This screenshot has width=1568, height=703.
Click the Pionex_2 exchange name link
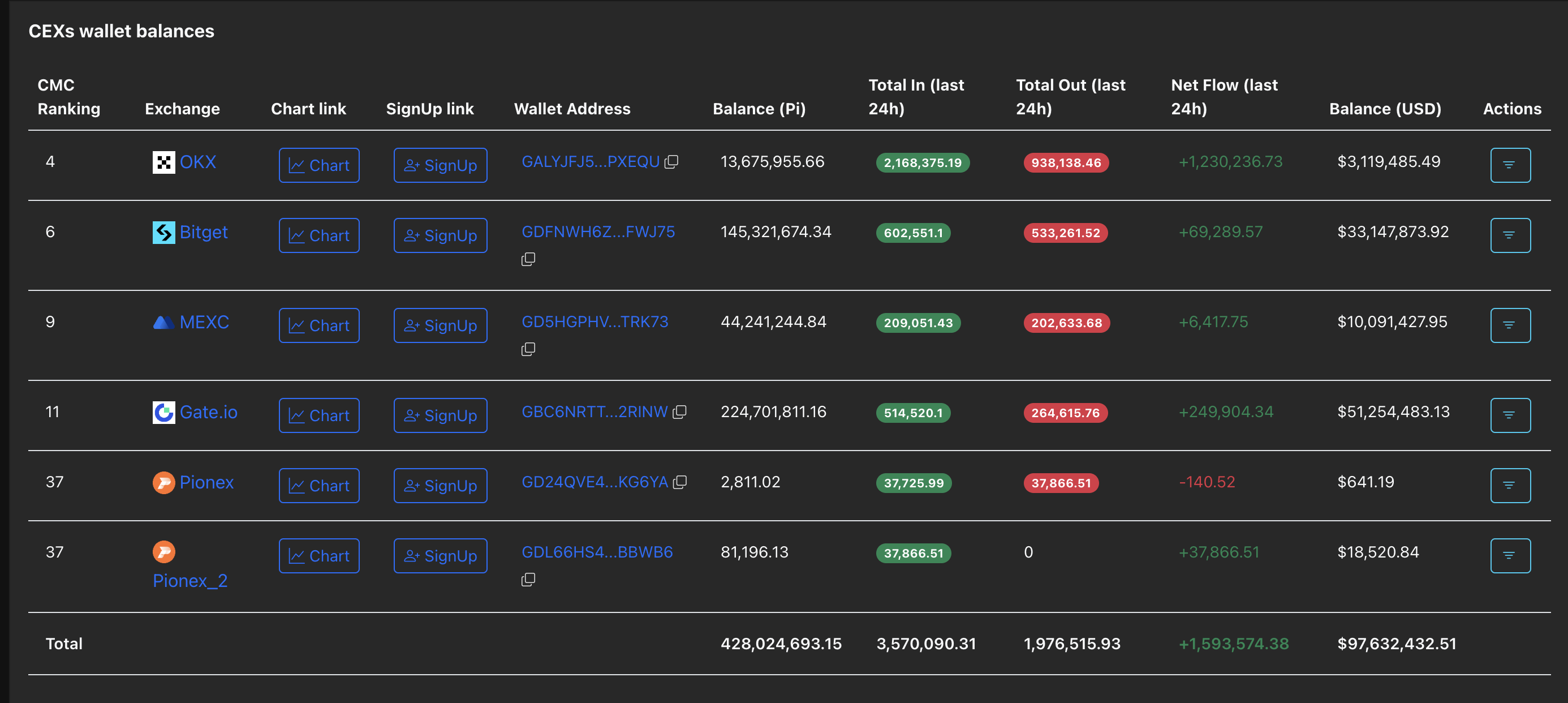[189, 580]
